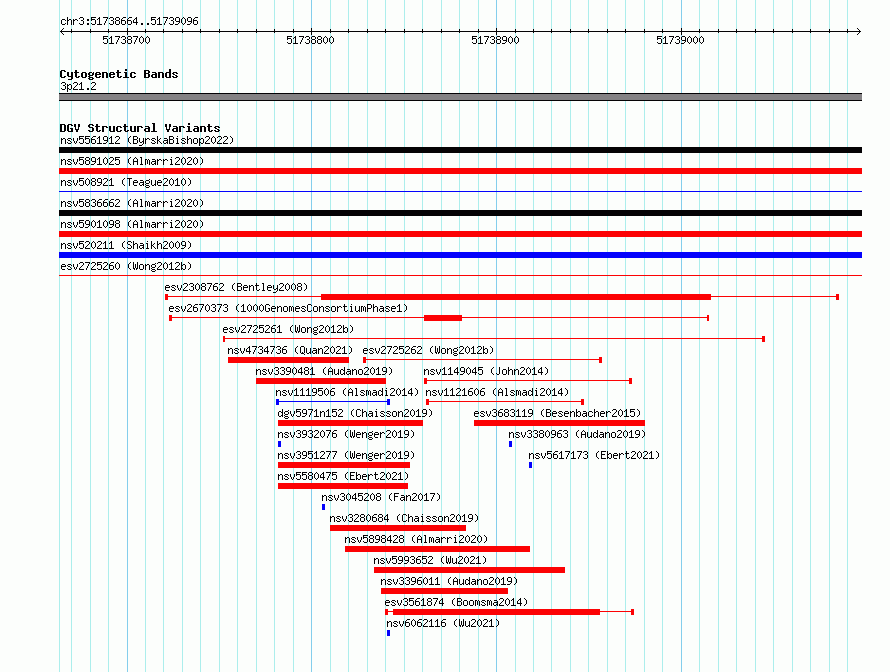
Task: Click the 51739000 ruler position label
Action: pyautogui.click(x=680, y=40)
